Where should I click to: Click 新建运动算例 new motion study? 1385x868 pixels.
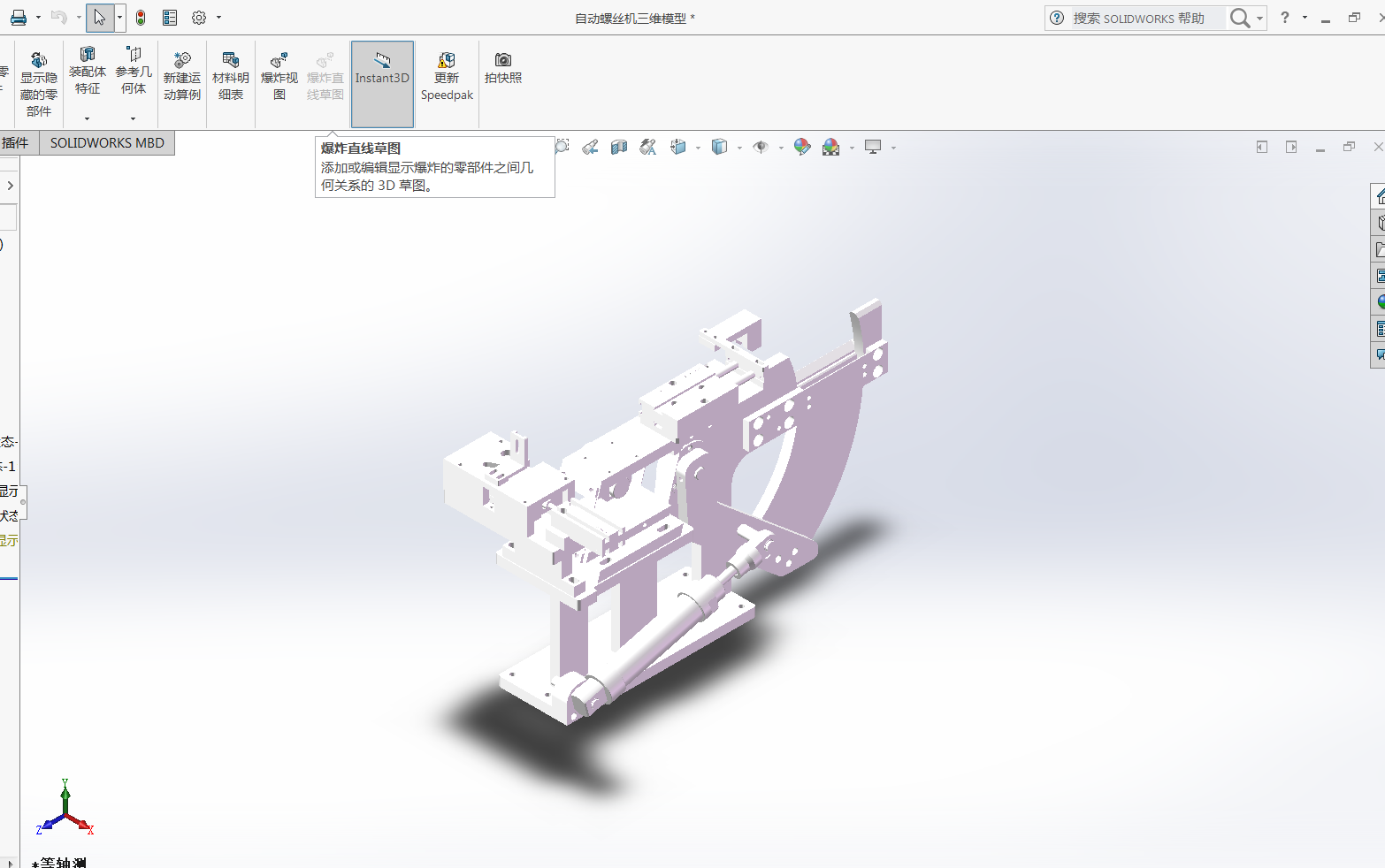pos(182,76)
